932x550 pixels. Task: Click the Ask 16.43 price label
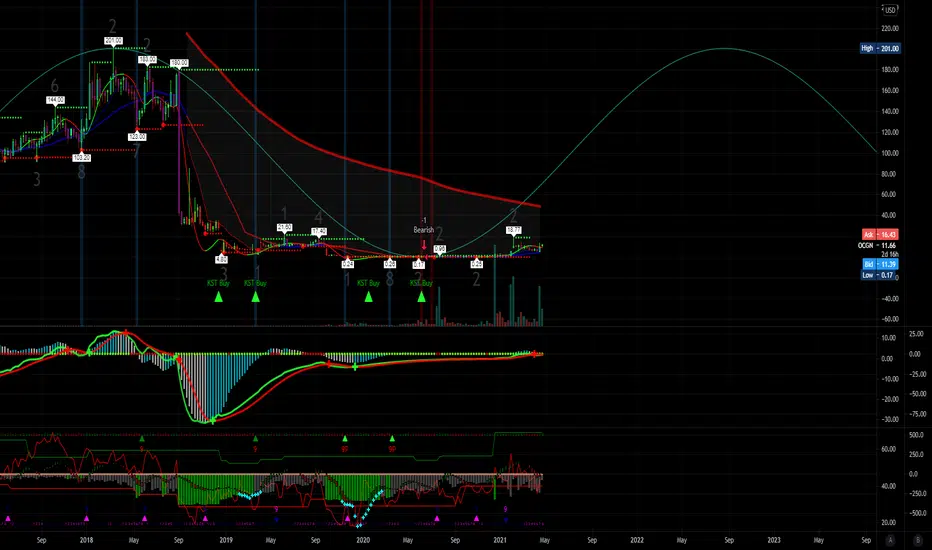point(880,234)
